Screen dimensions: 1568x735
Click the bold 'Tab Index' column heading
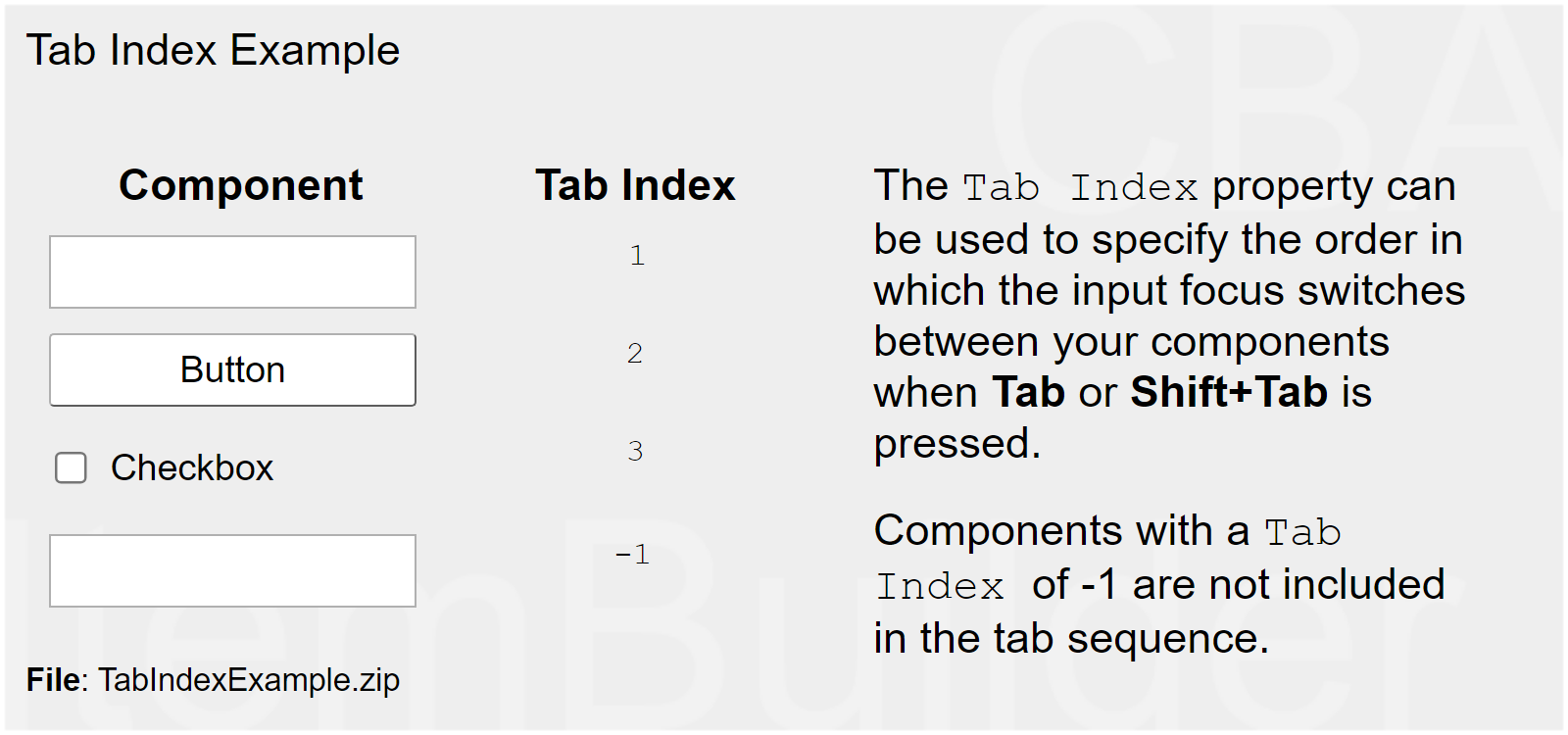tap(635, 185)
